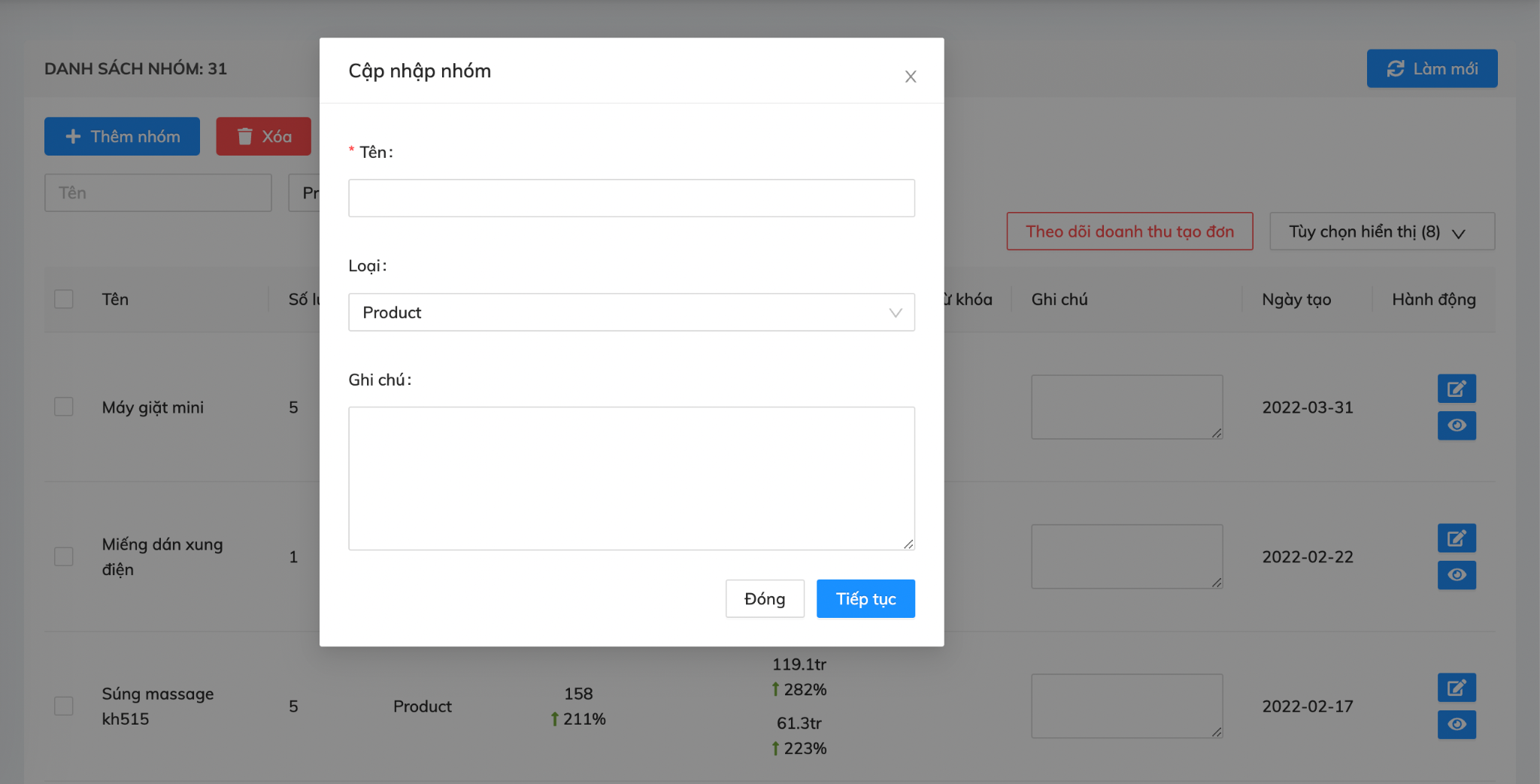
Task: View details of Súng massage kh515 row
Action: tap(1456, 725)
